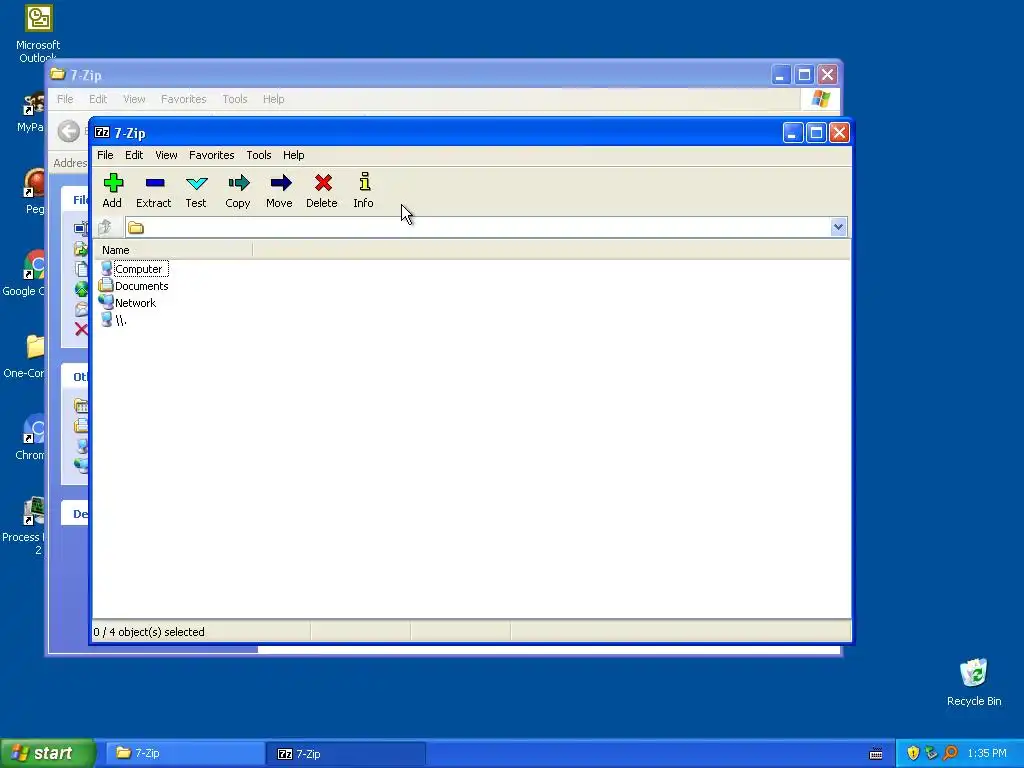Select the Peg desktop shortcut icon

34,184
